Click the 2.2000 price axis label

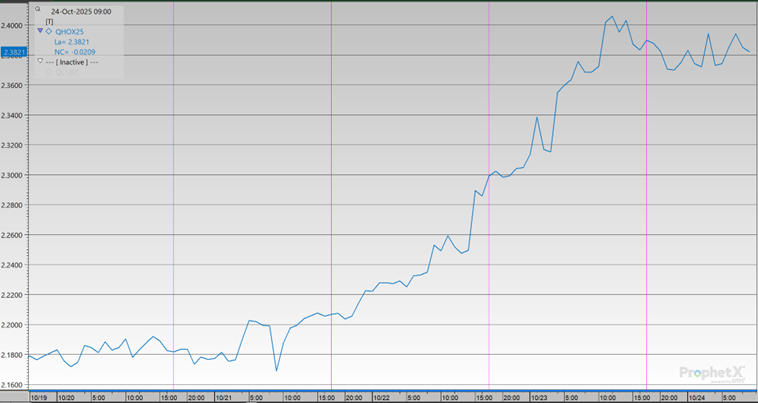[13, 325]
